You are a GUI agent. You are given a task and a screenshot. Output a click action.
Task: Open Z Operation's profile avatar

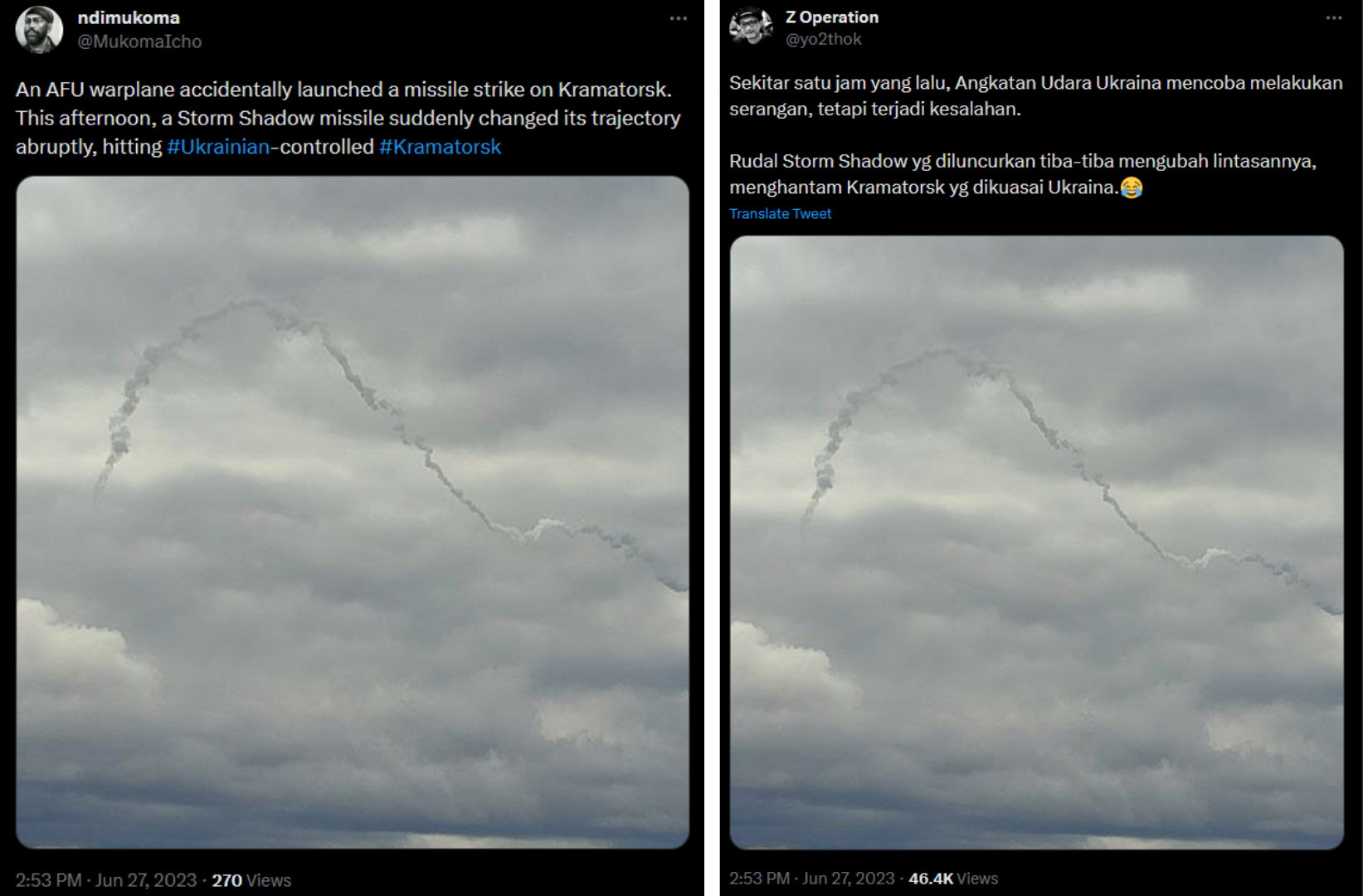click(751, 27)
